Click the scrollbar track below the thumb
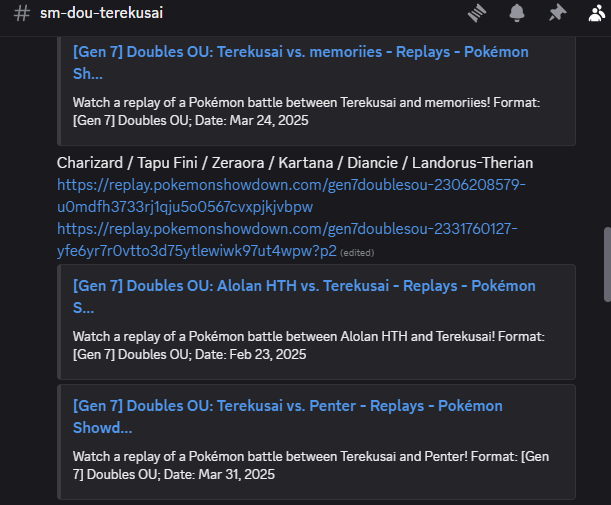This screenshot has height=505, width=611. pyautogui.click(x=607, y=401)
